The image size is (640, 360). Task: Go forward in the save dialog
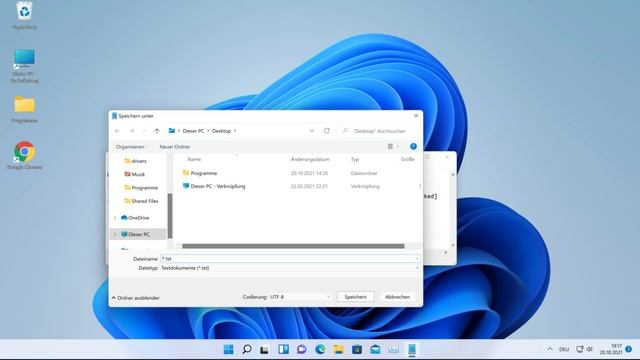coord(132,131)
